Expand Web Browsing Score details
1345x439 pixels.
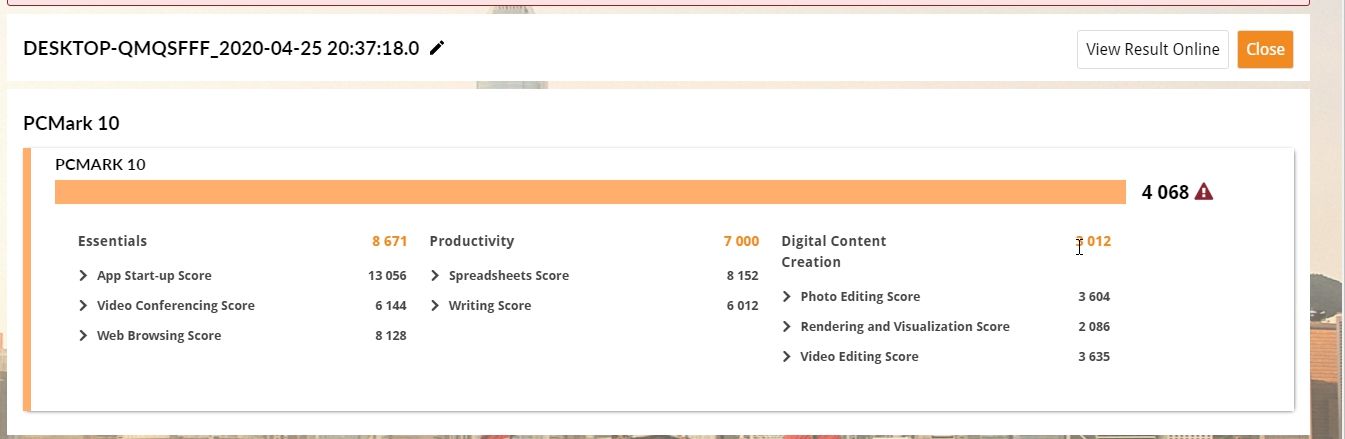click(x=83, y=336)
